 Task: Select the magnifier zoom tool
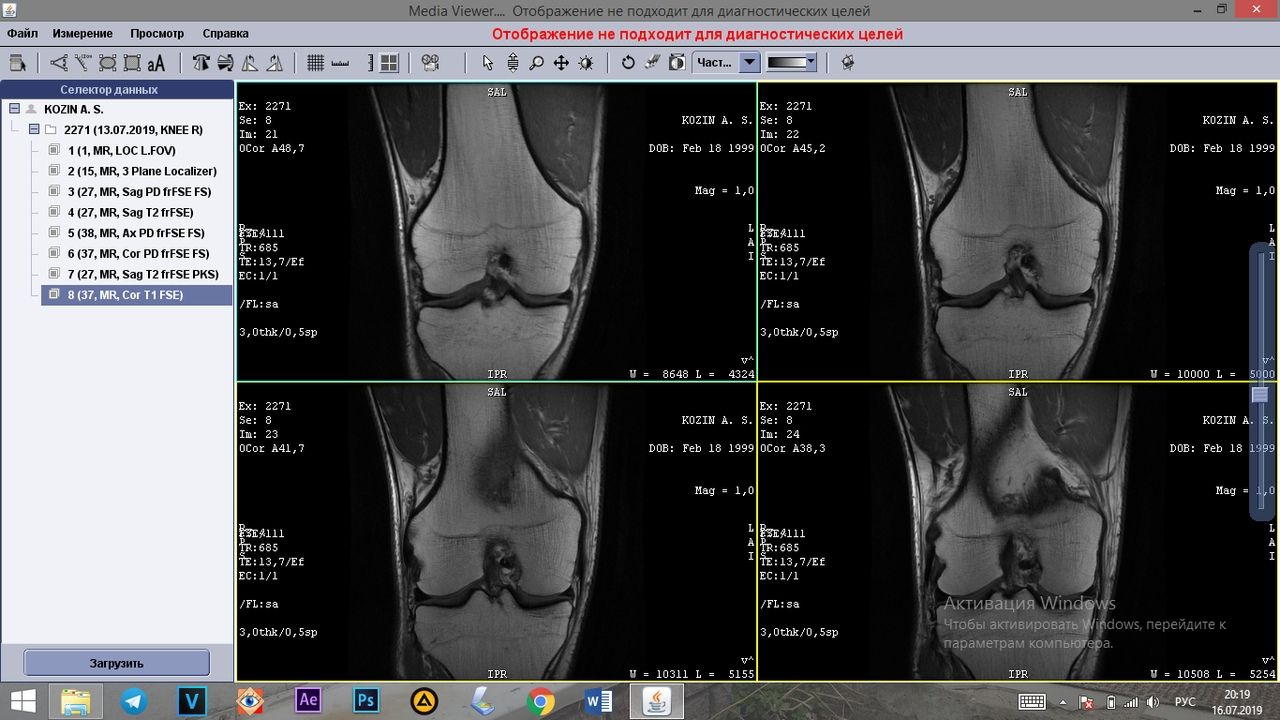537,63
